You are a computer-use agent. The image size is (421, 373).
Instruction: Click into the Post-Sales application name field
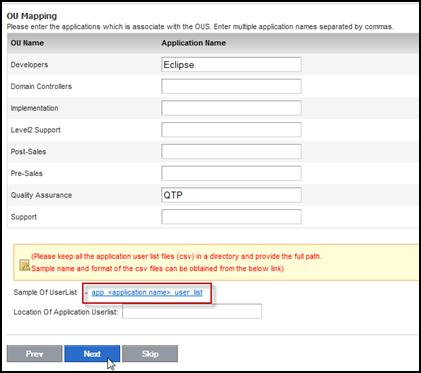tap(231, 152)
